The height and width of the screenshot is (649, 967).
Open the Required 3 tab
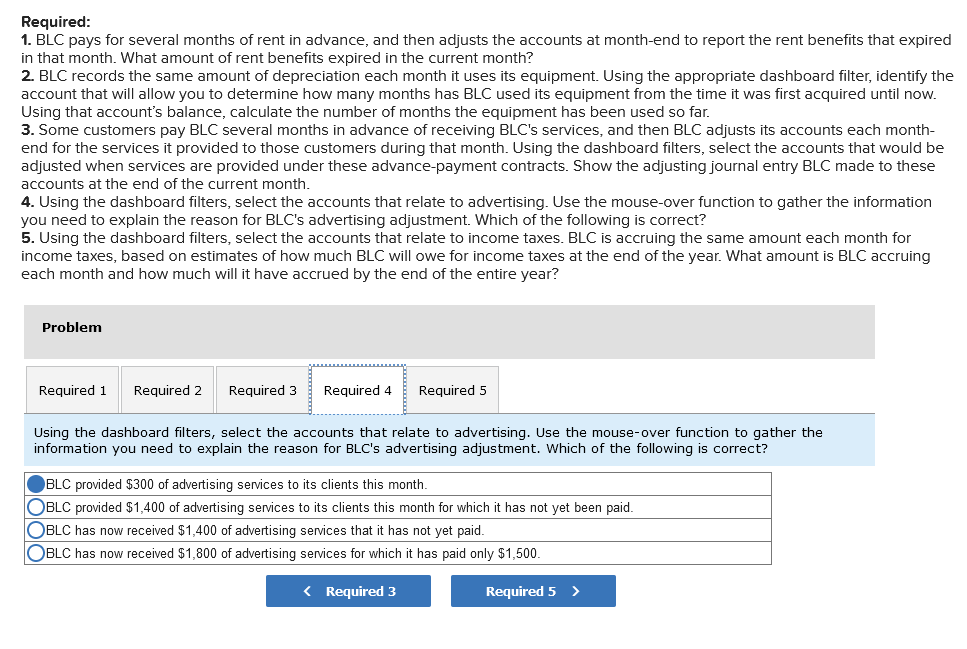[262, 390]
